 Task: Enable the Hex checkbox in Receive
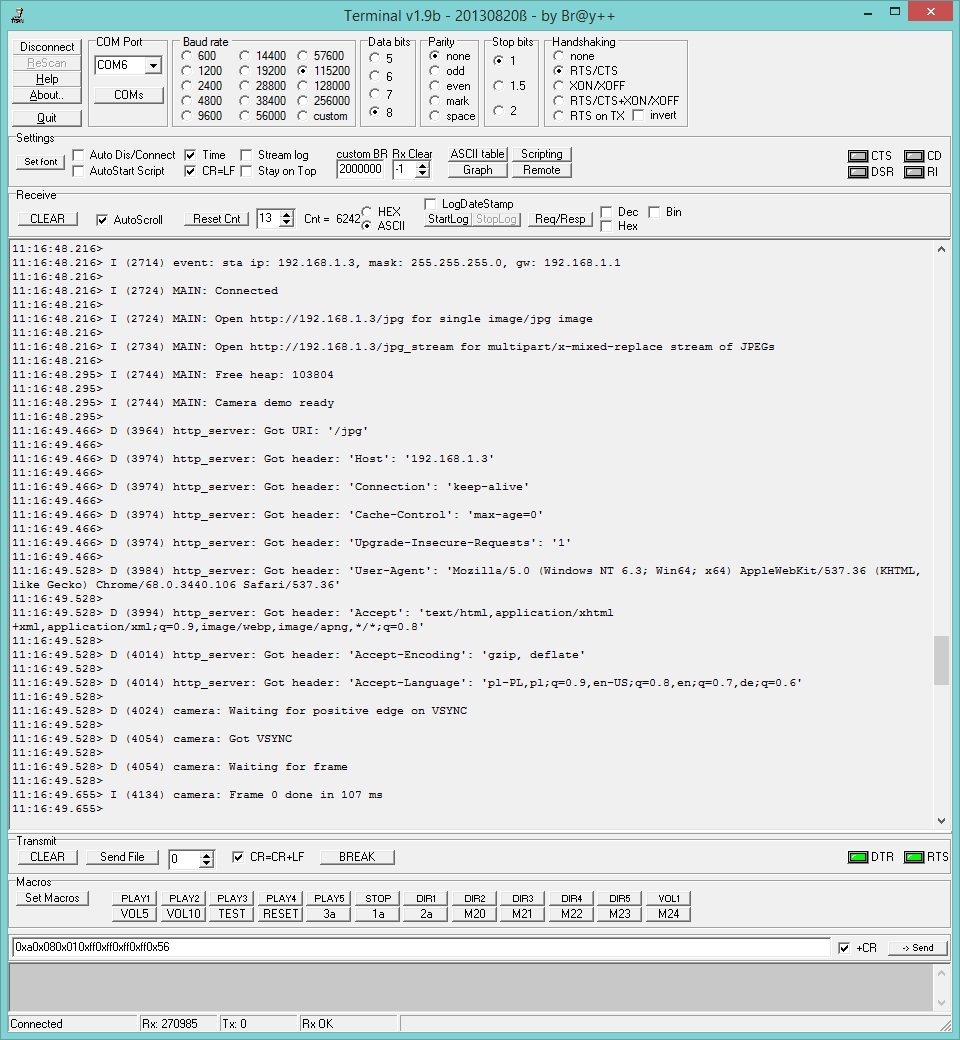pos(606,226)
